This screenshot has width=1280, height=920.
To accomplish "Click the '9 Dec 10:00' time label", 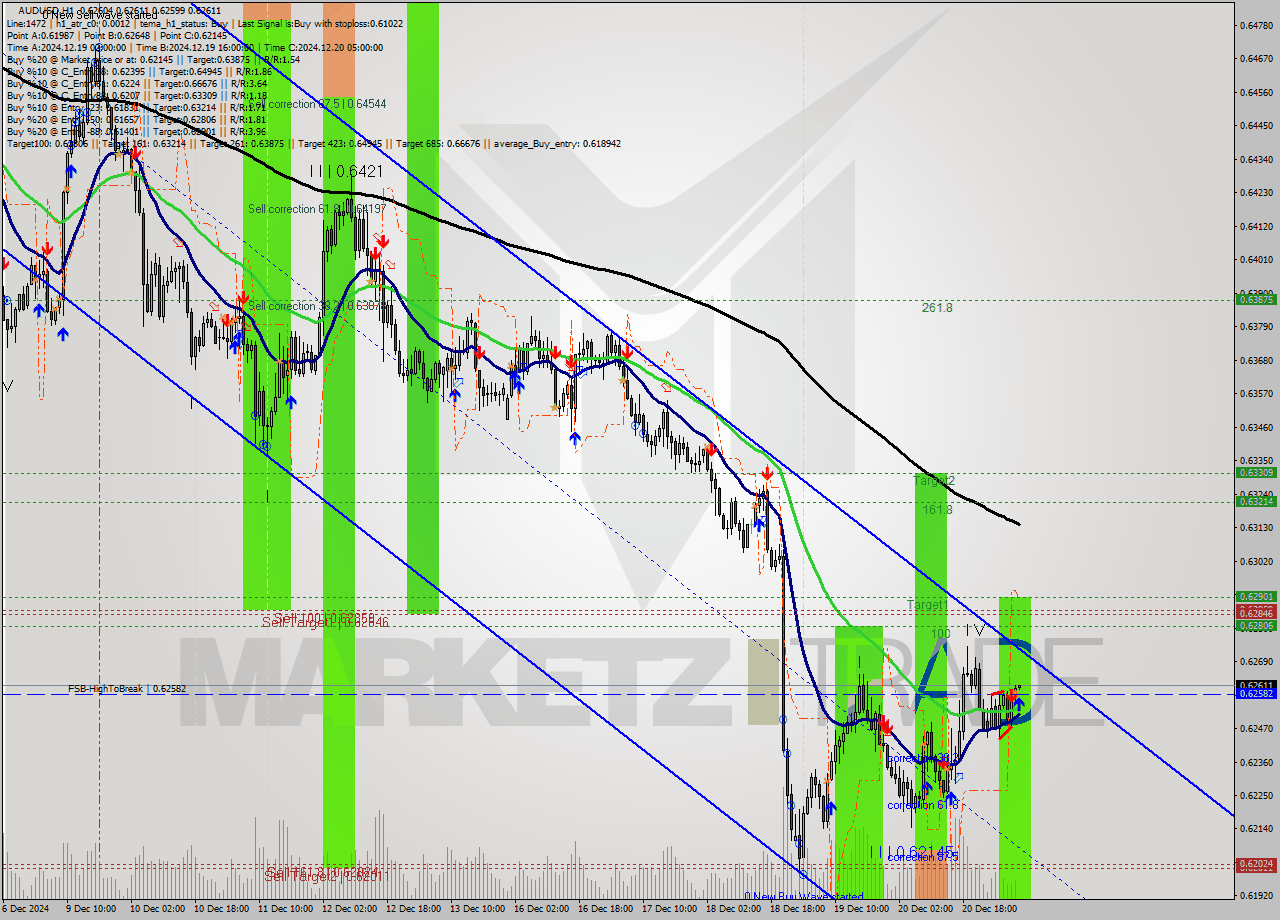I will pyautogui.click(x=93, y=910).
